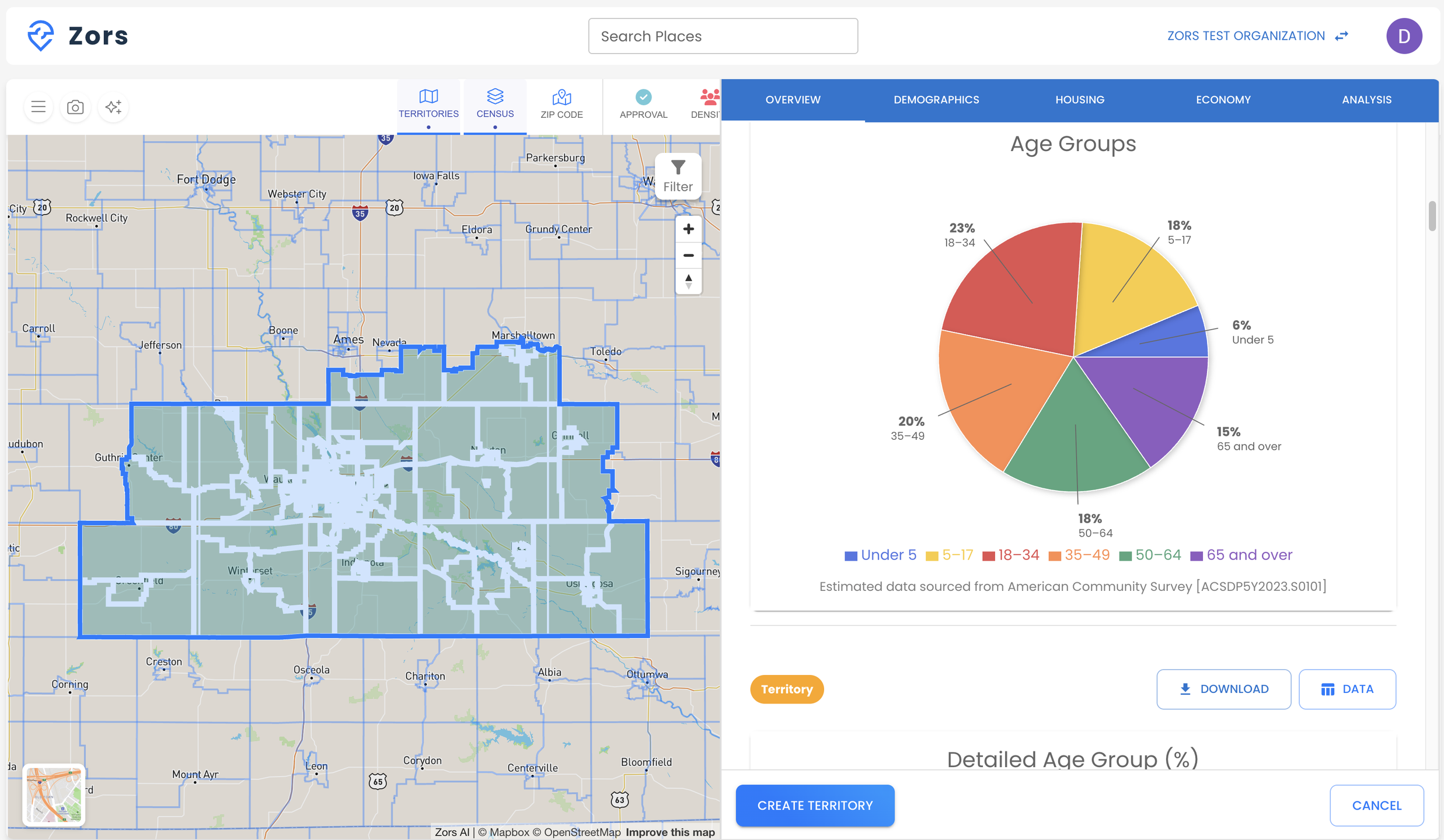Viewport: 1444px width, 840px height.
Task: Click the camera screenshot icon
Action: pos(75,107)
